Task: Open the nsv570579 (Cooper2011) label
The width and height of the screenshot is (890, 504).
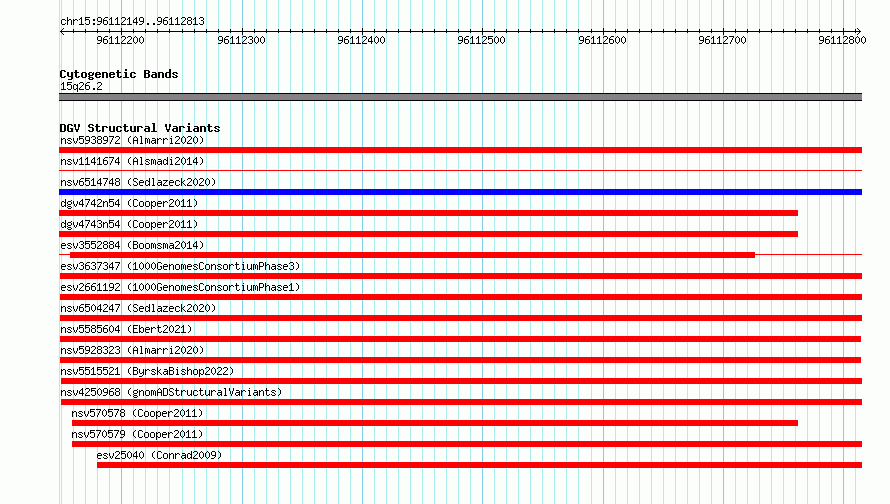Action: 137,434
